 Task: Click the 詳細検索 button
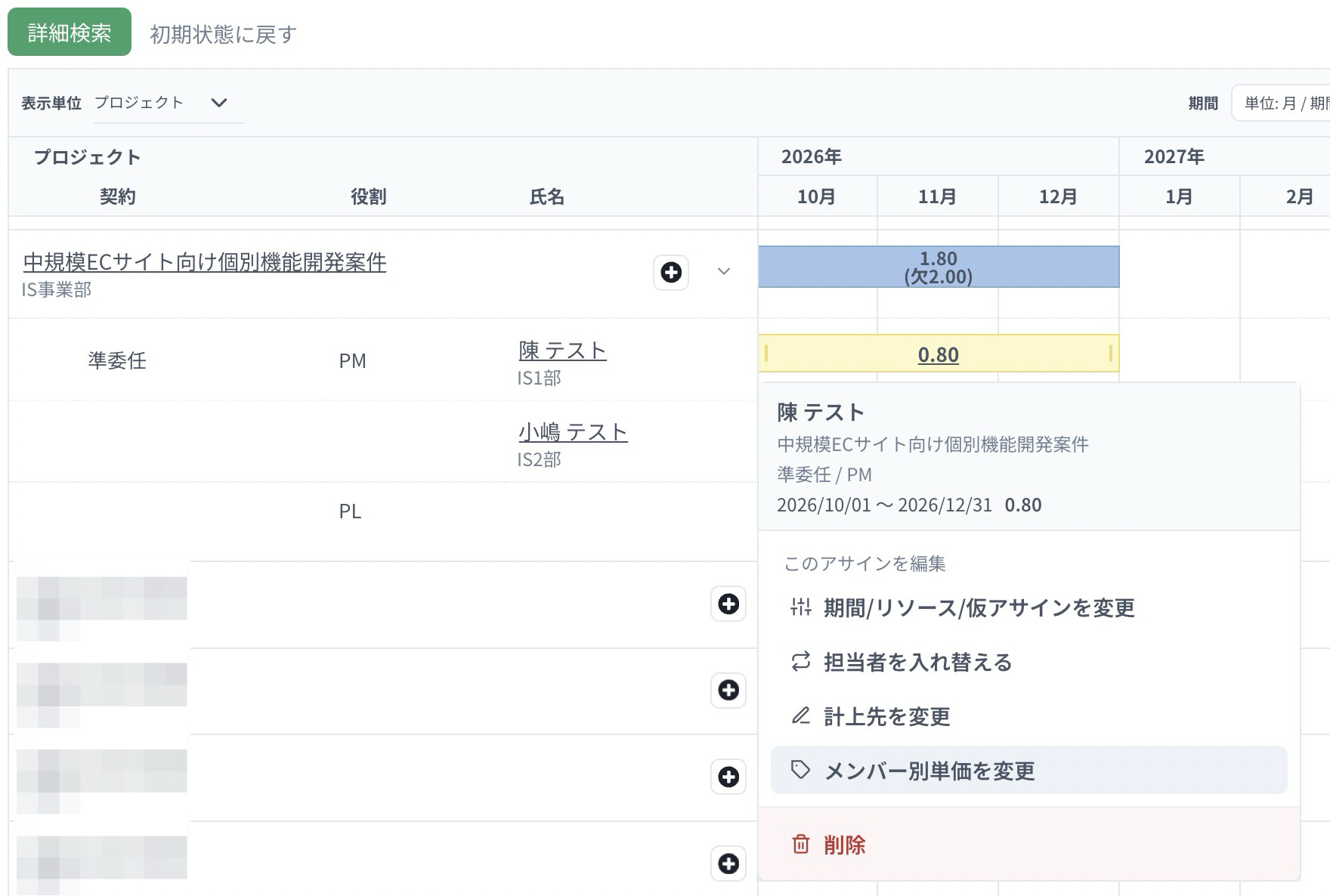point(70,32)
